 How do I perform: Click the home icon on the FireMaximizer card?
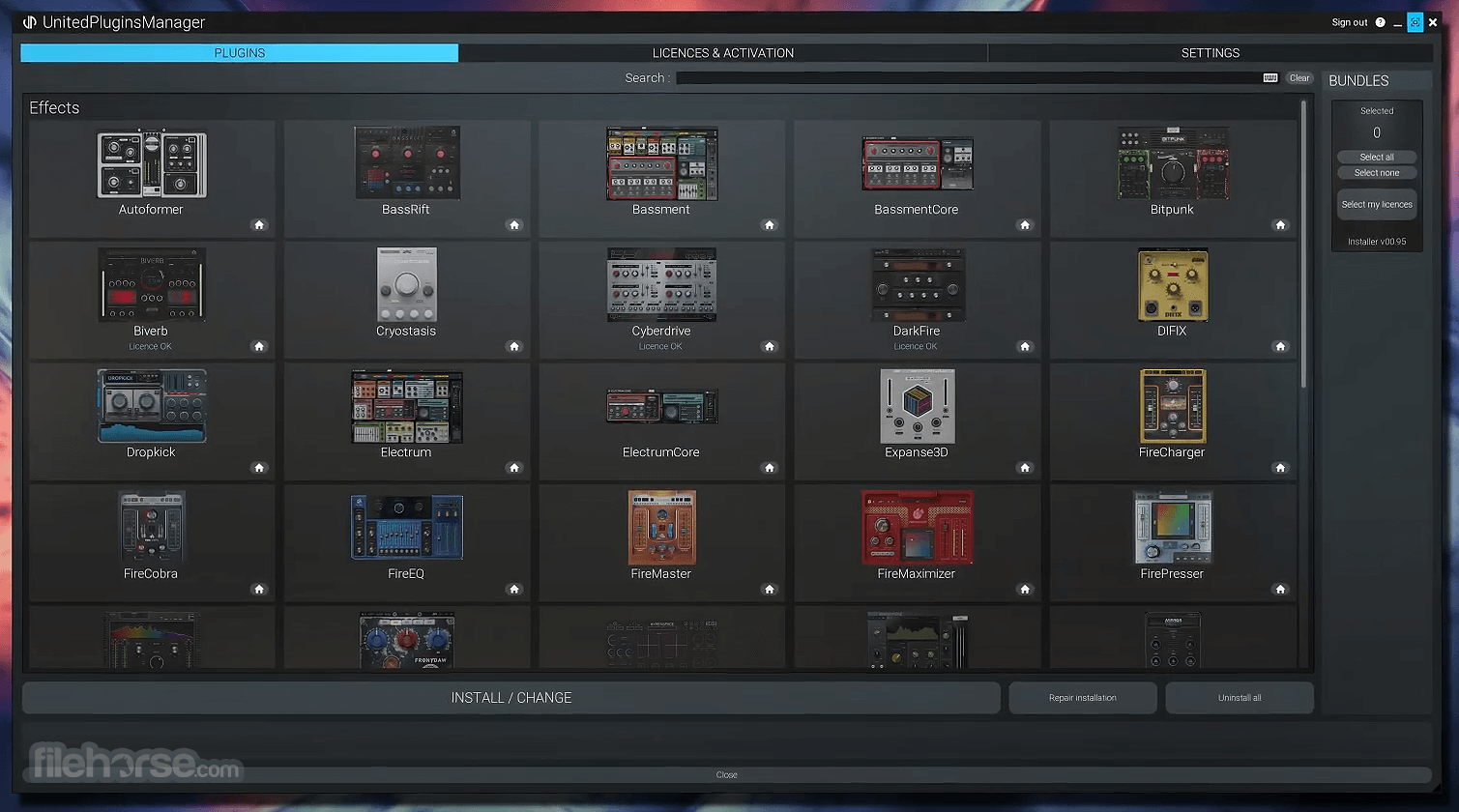(x=1025, y=589)
